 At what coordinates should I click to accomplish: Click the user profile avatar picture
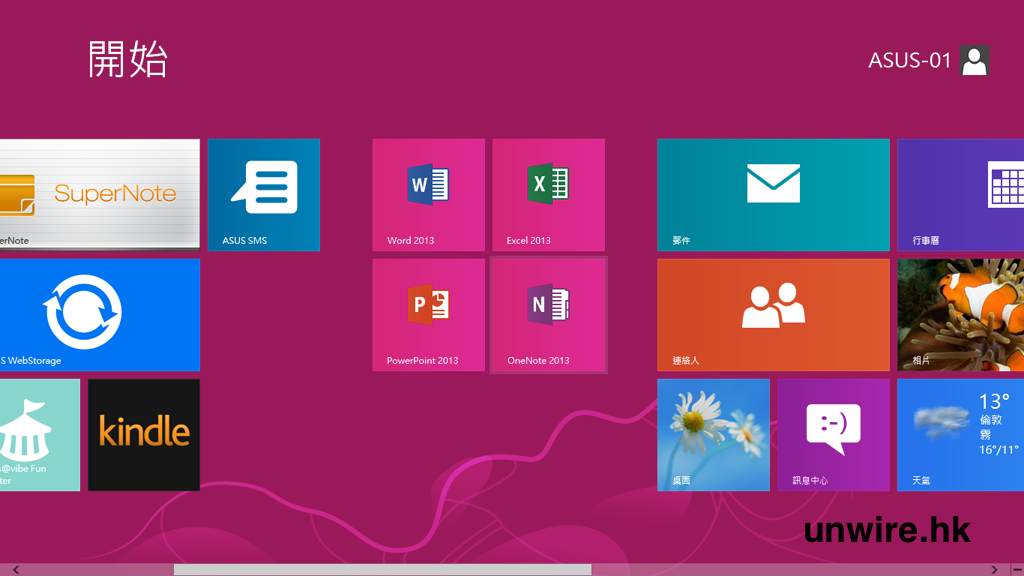click(x=974, y=61)
